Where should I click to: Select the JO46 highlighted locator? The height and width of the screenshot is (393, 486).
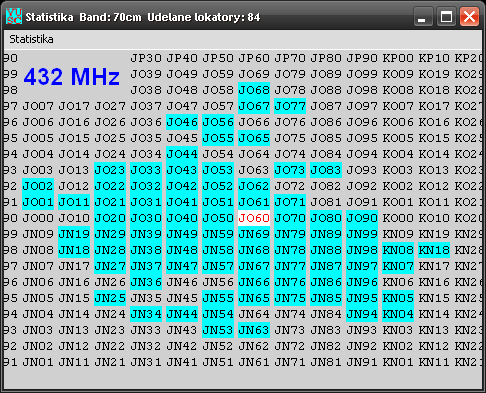pyautogui.click(x=182, y=122)
